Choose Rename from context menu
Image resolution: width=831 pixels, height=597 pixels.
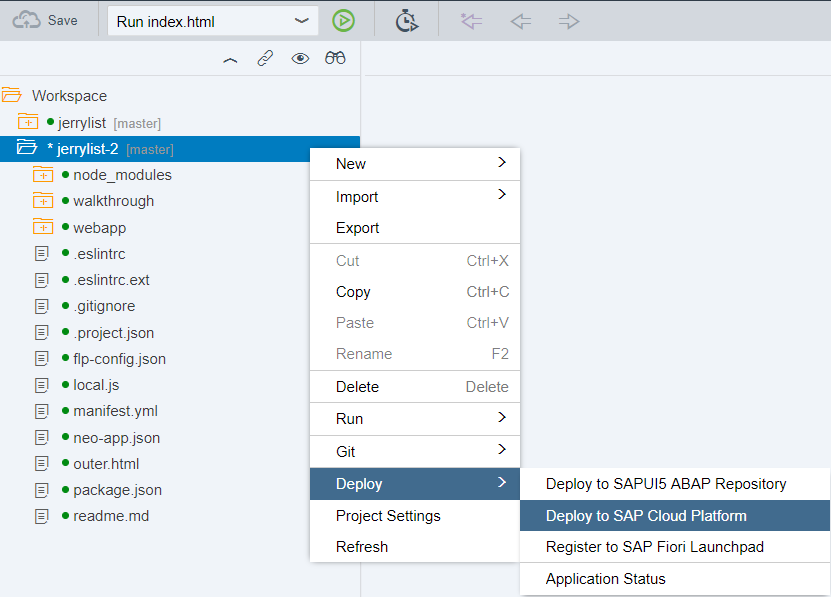[414, 354]
